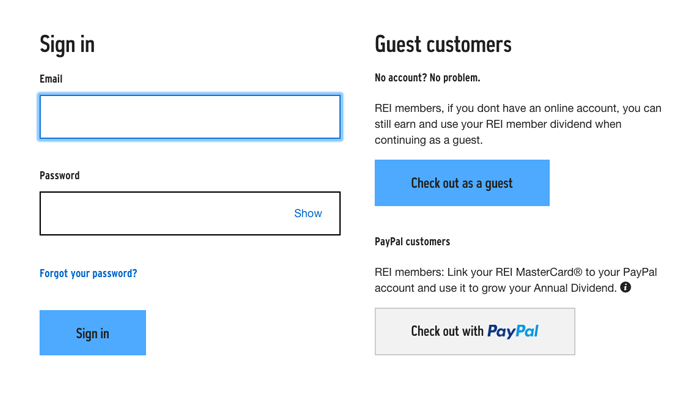Select Check out as a guest
The image size is (700, 400).
click(462, 183)
